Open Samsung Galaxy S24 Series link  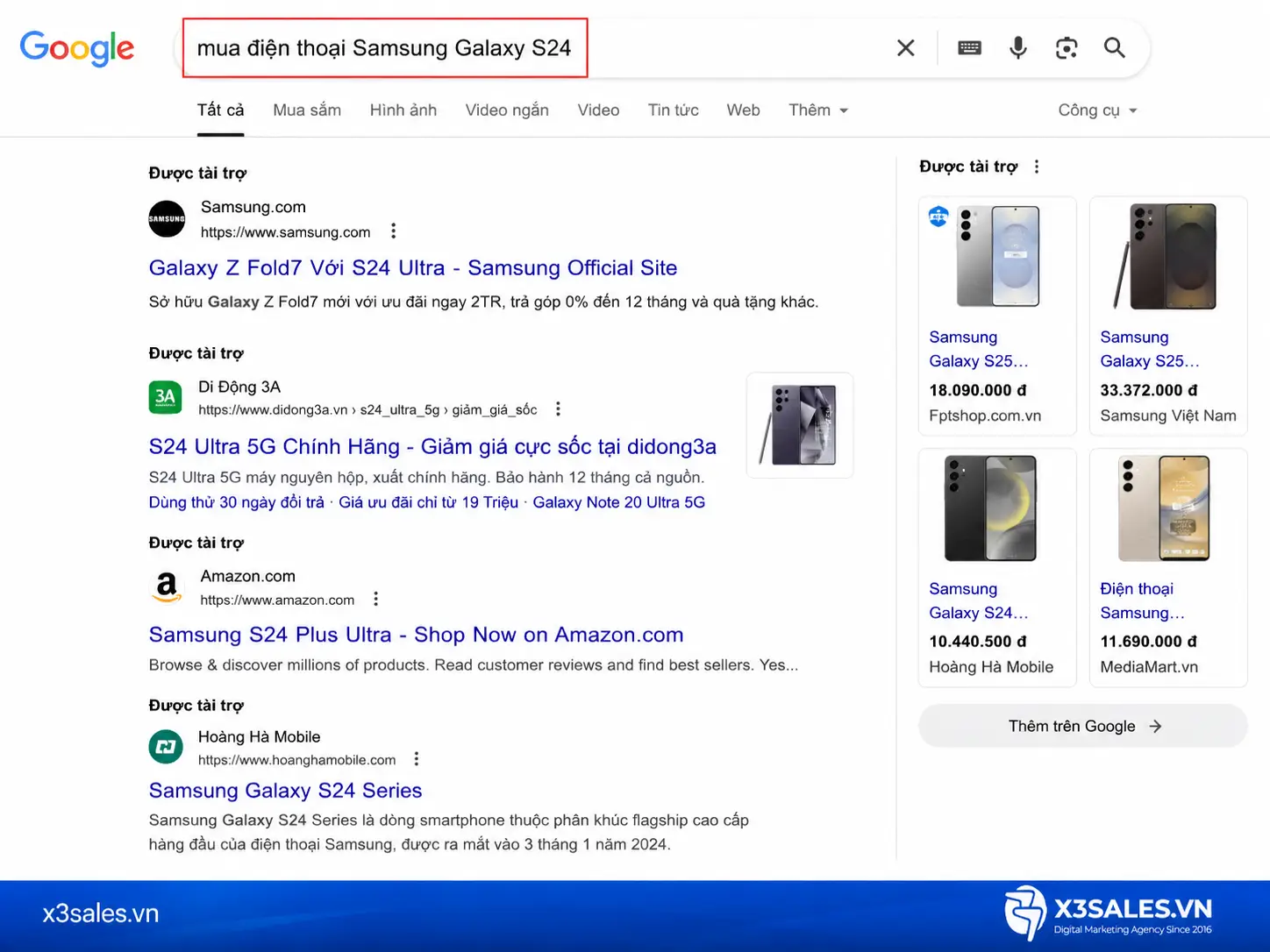pyautogui.click(x=285, y=791)
